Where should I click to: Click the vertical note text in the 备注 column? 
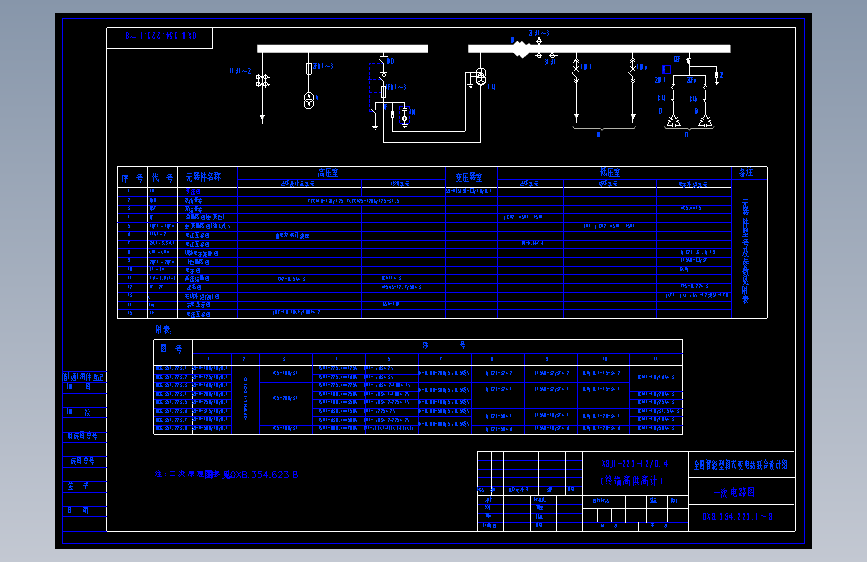[x=745, y=252]
